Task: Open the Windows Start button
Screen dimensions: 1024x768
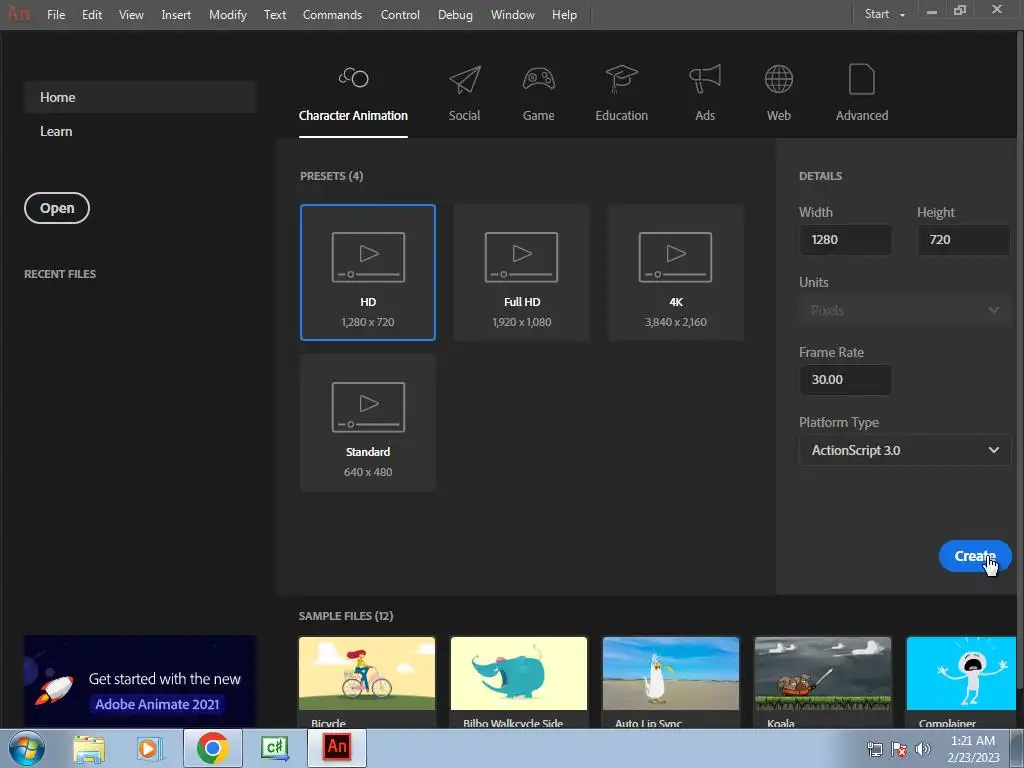Action: pyautogui.click(x=27, y=748)
